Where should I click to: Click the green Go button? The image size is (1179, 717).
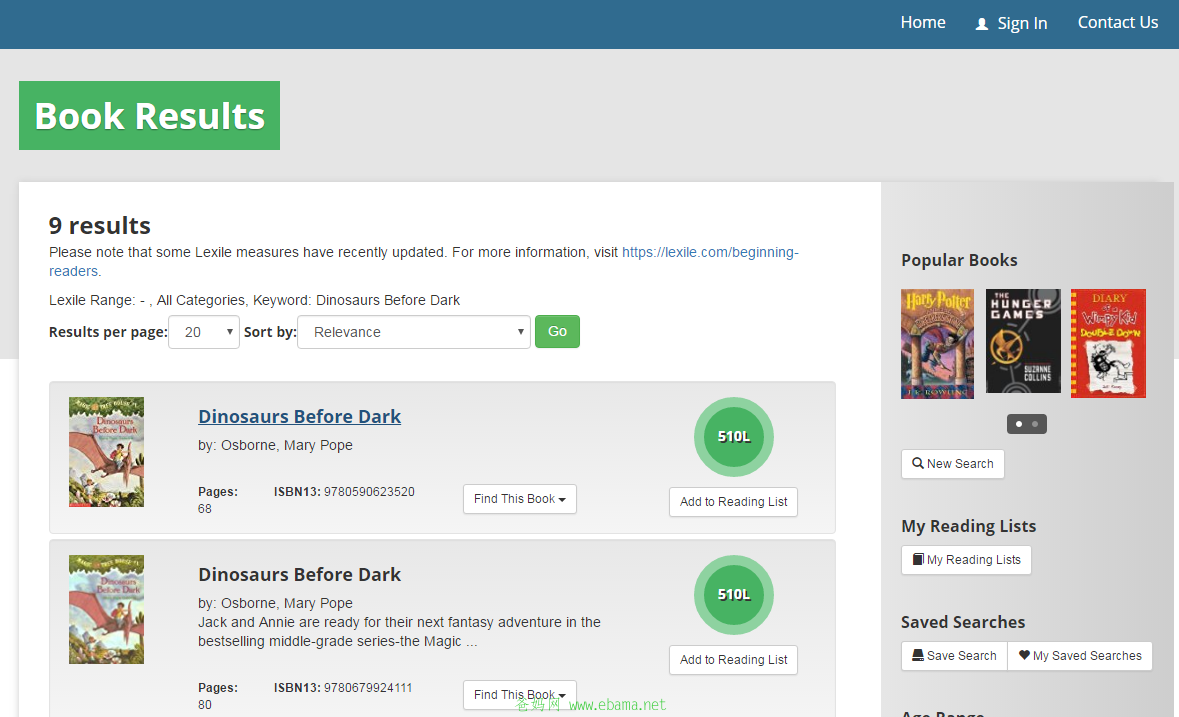557,331
